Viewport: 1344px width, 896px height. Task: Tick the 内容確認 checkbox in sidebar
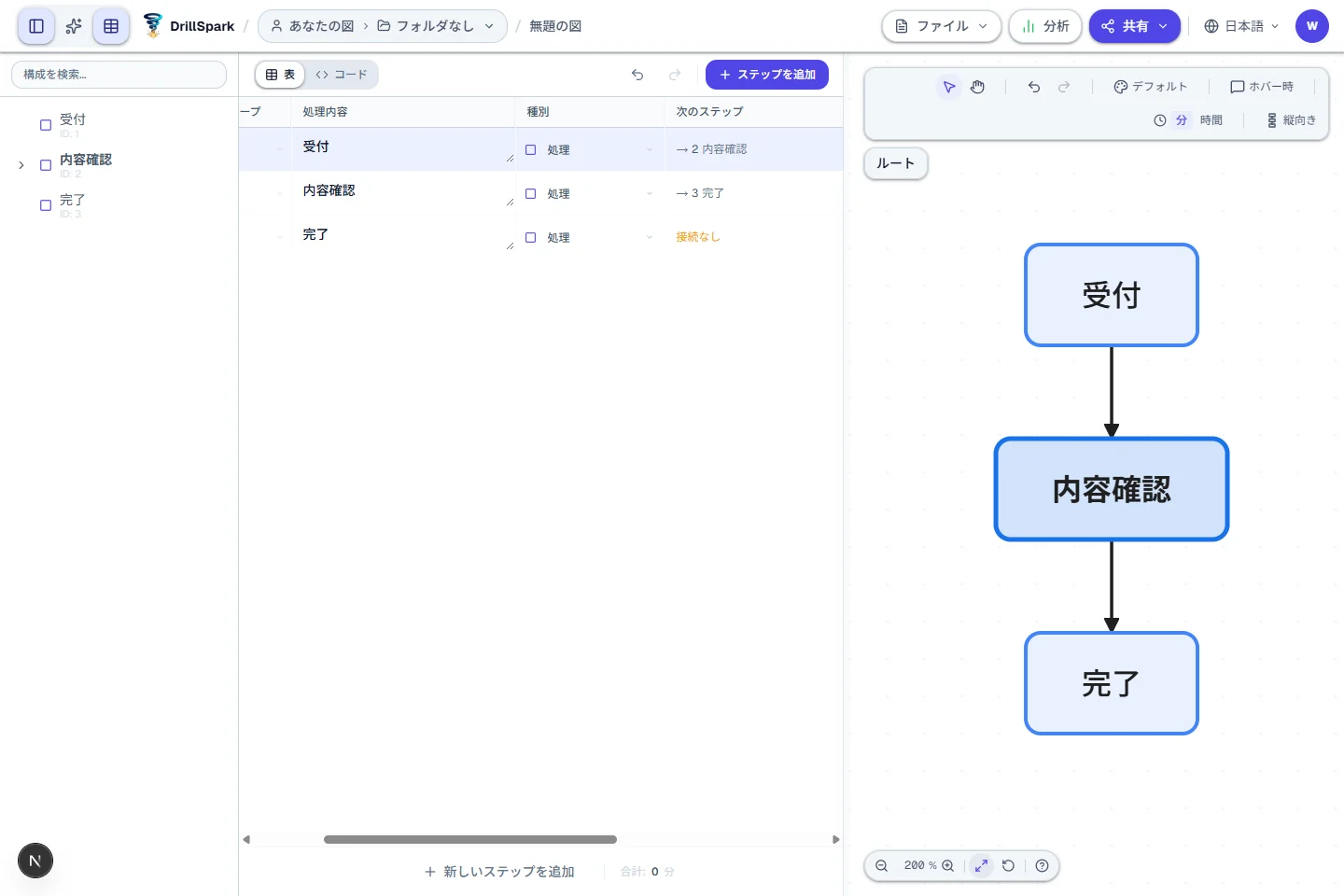46,165
